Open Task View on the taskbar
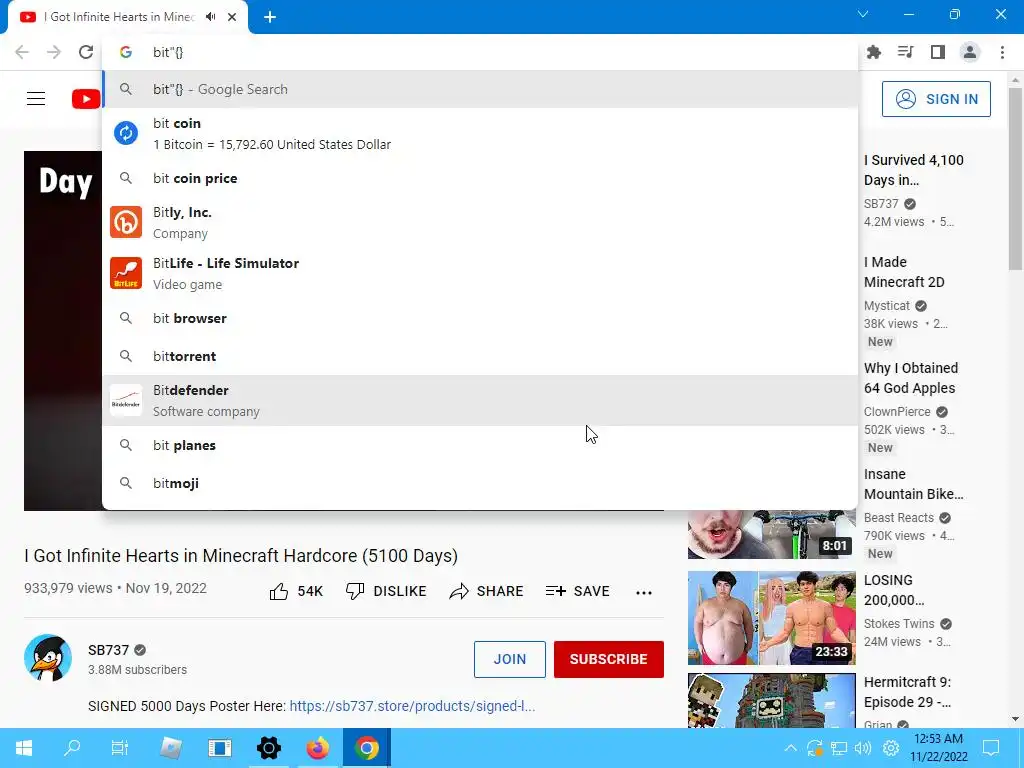This screenshot has width=1024, height=768. coord(120,748)
